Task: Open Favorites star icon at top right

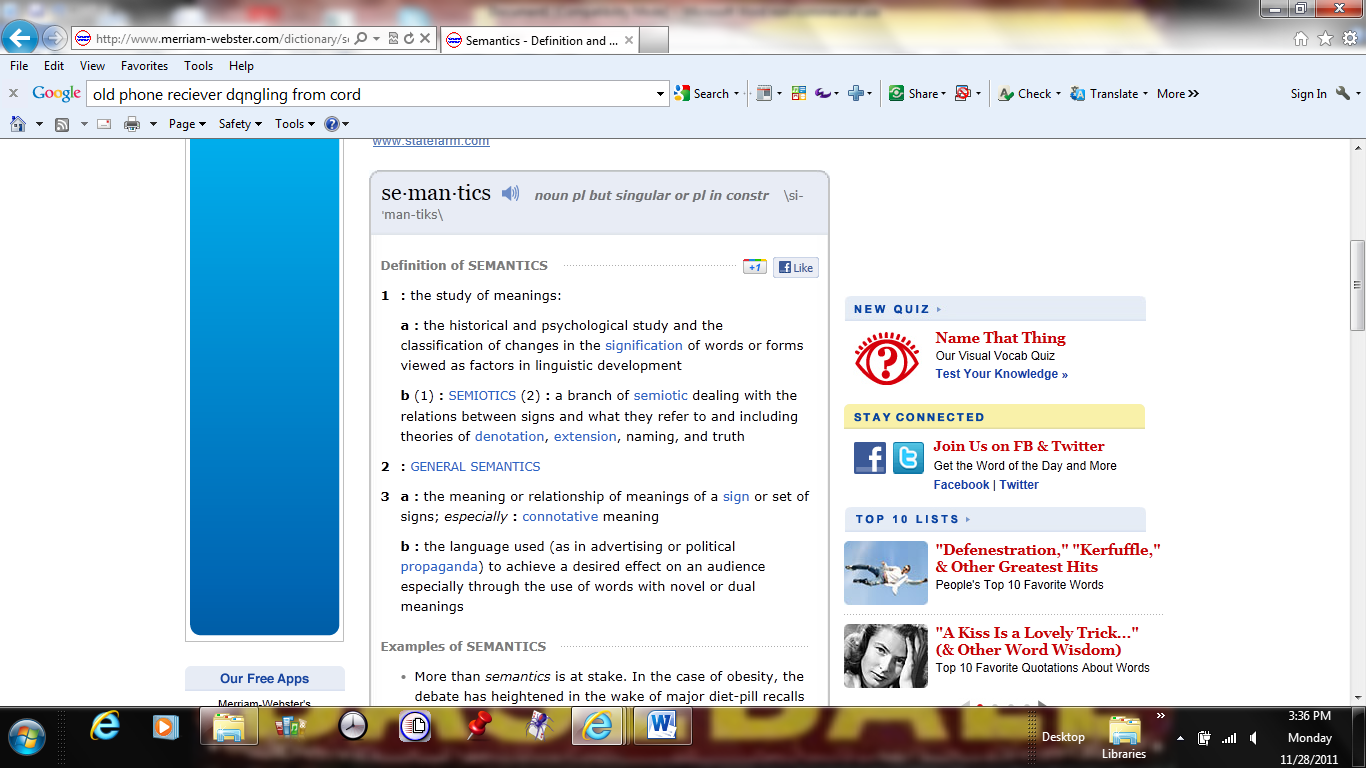Action: (x=1325, y=39)
